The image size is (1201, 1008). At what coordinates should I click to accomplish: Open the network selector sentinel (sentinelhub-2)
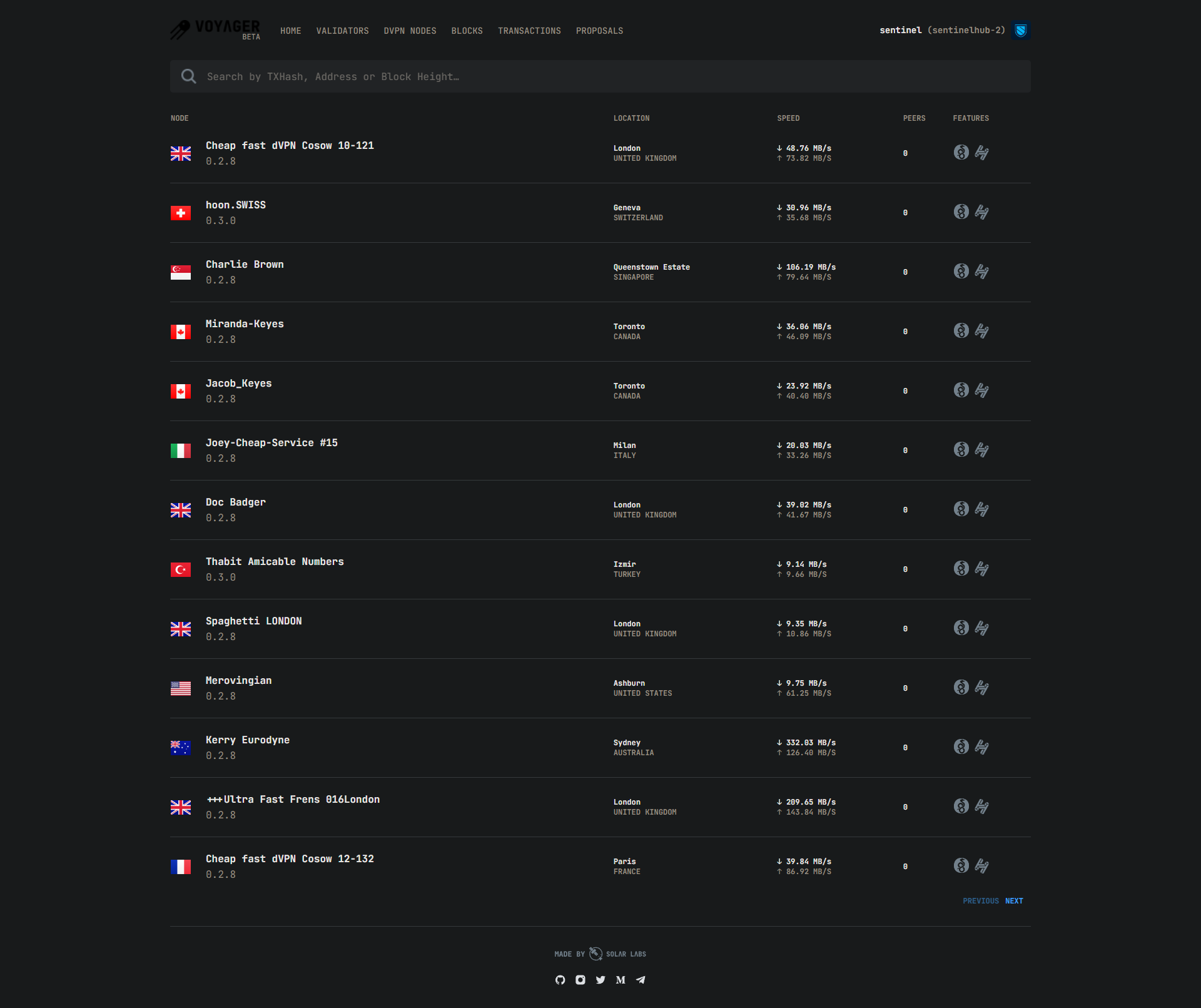(942, 30)
